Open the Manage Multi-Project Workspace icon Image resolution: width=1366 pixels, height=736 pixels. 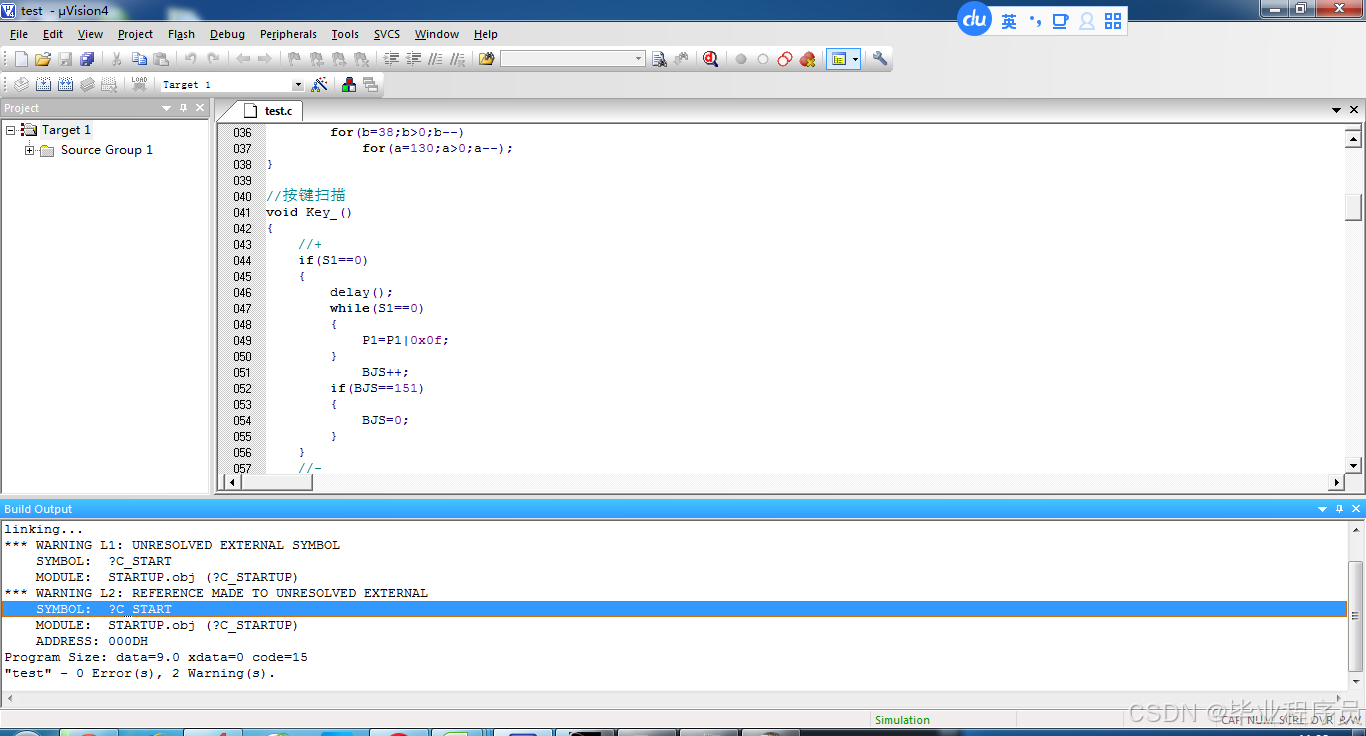point(371,85)
